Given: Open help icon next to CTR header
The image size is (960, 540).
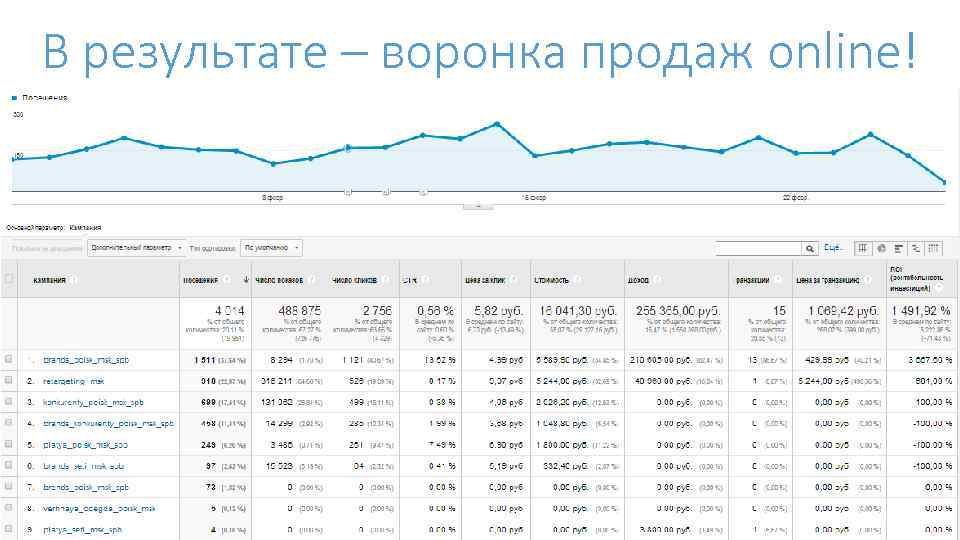Looking at the screenshot, I should [x=426, y=280].
